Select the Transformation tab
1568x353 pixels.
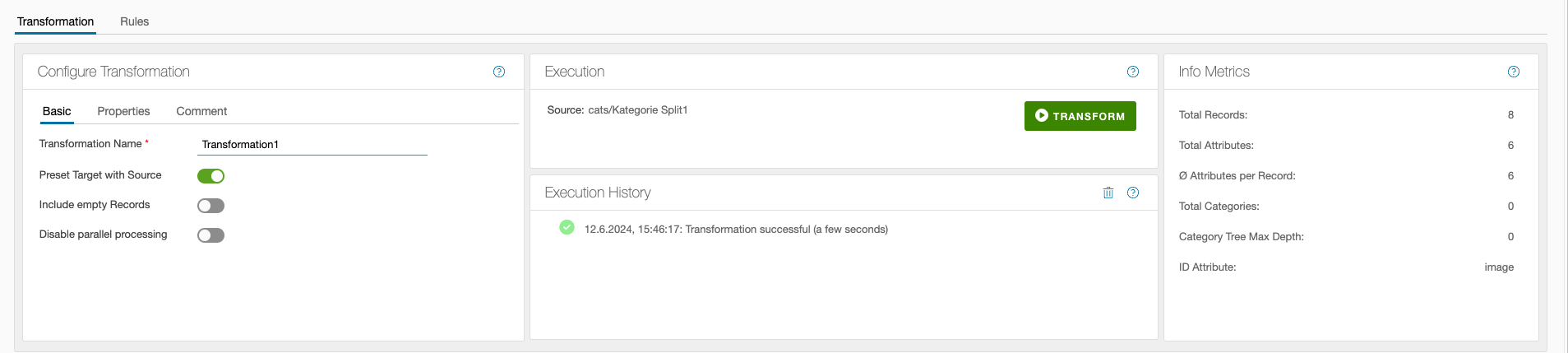point(55,21)
